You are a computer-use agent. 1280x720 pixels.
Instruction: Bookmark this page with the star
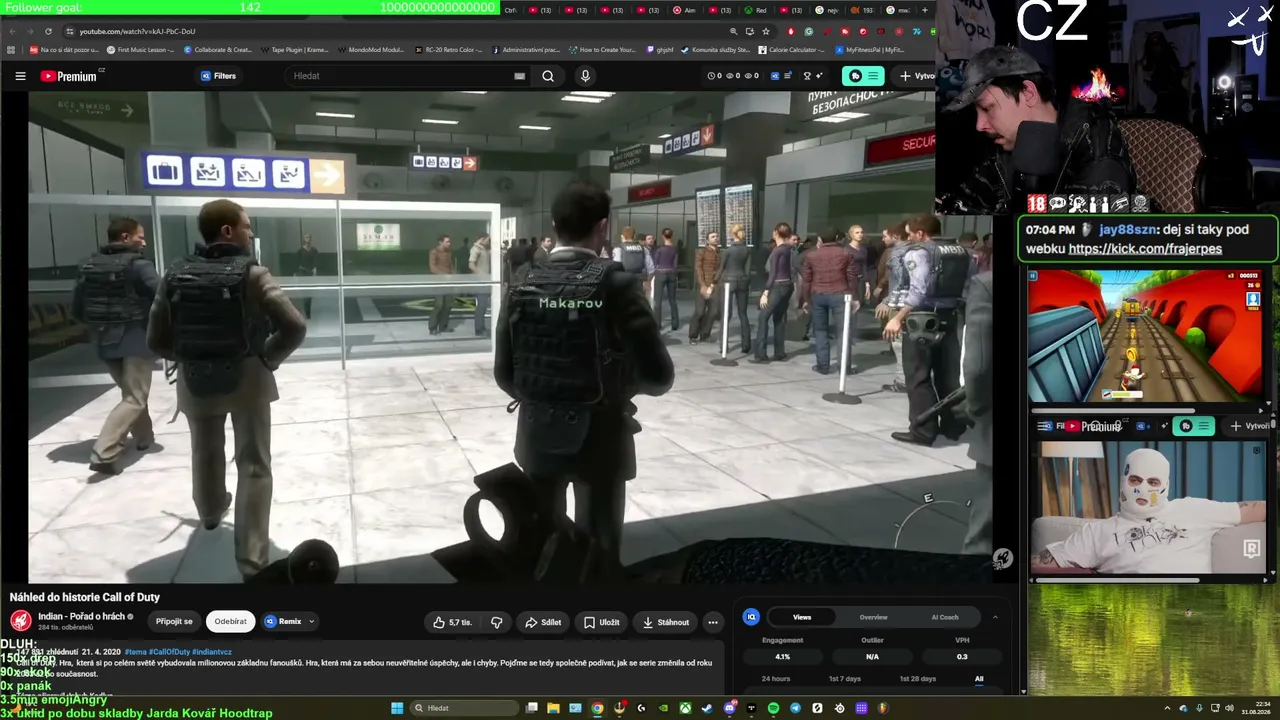pos(766,31)
